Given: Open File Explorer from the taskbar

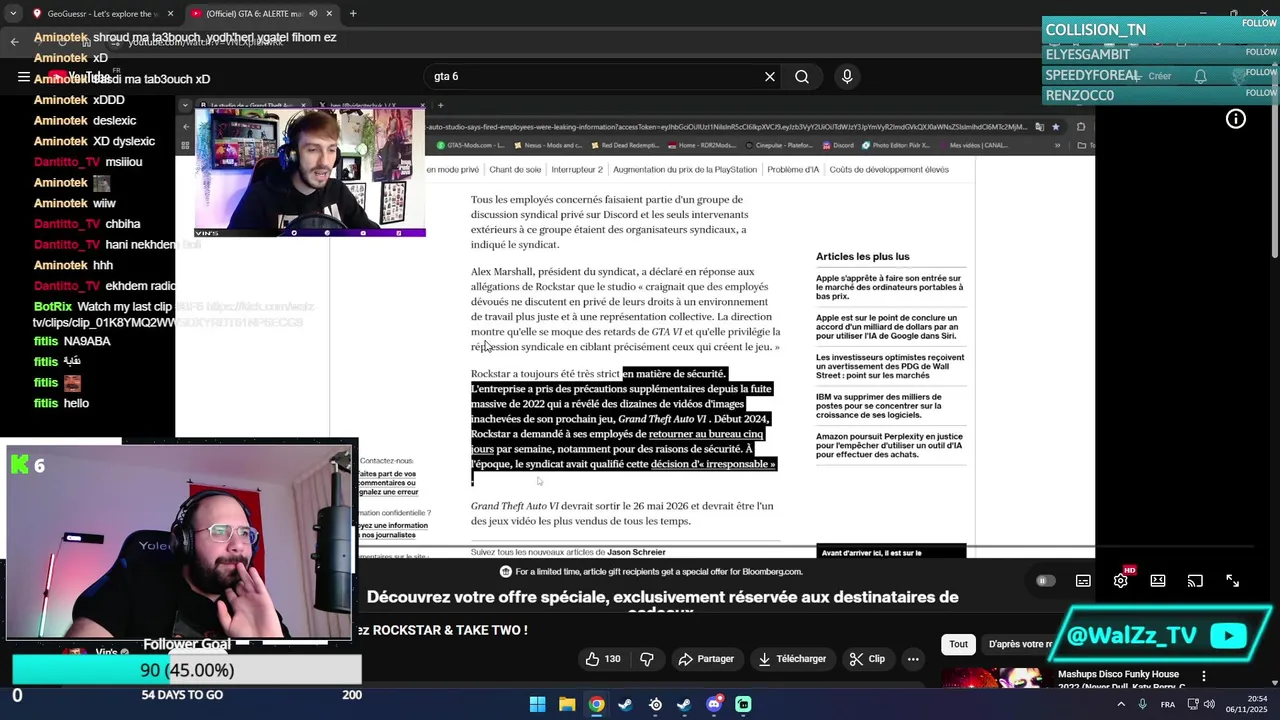Looking at the screenshot, I should (x=567, y=704).
